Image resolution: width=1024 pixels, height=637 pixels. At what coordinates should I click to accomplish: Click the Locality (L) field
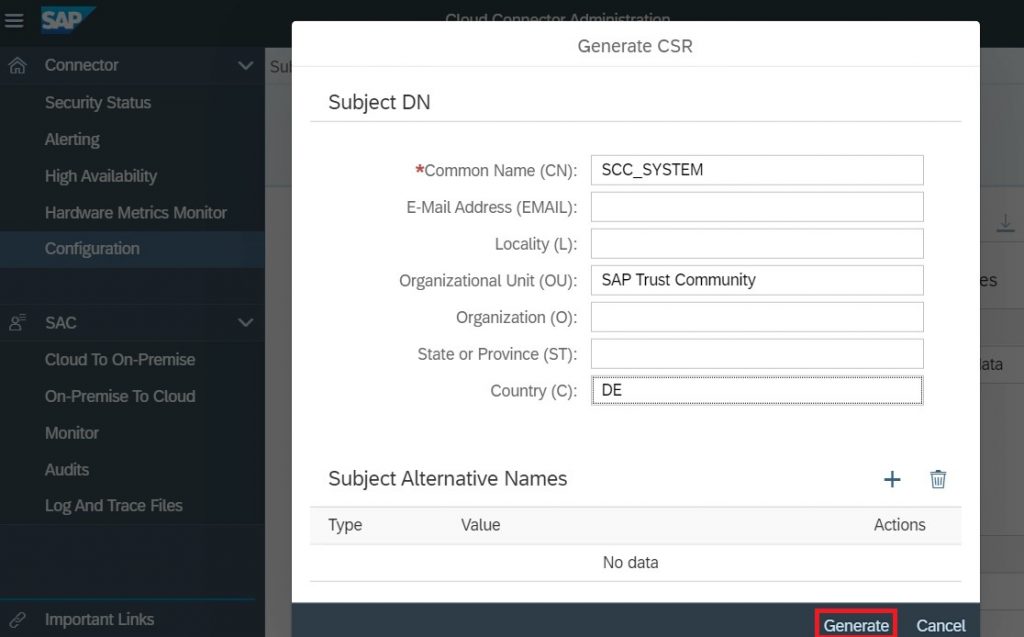757,243
